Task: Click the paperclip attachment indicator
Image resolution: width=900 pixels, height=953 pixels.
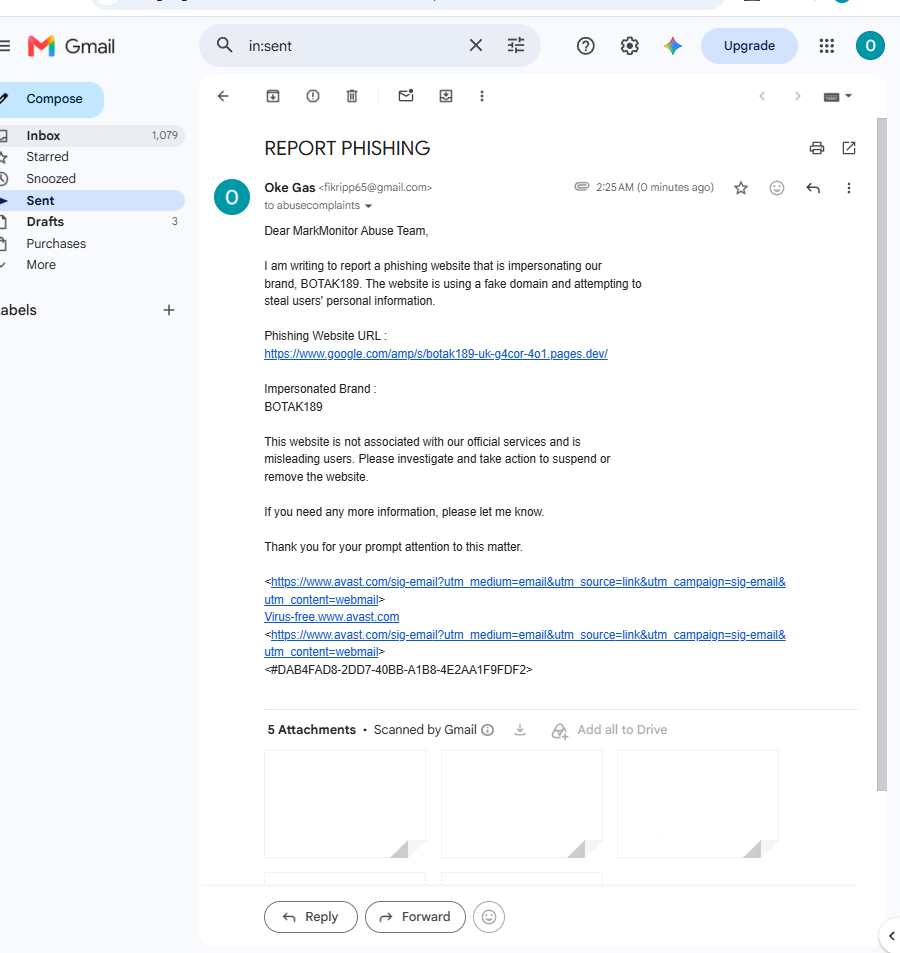Action: coord(582,187)
